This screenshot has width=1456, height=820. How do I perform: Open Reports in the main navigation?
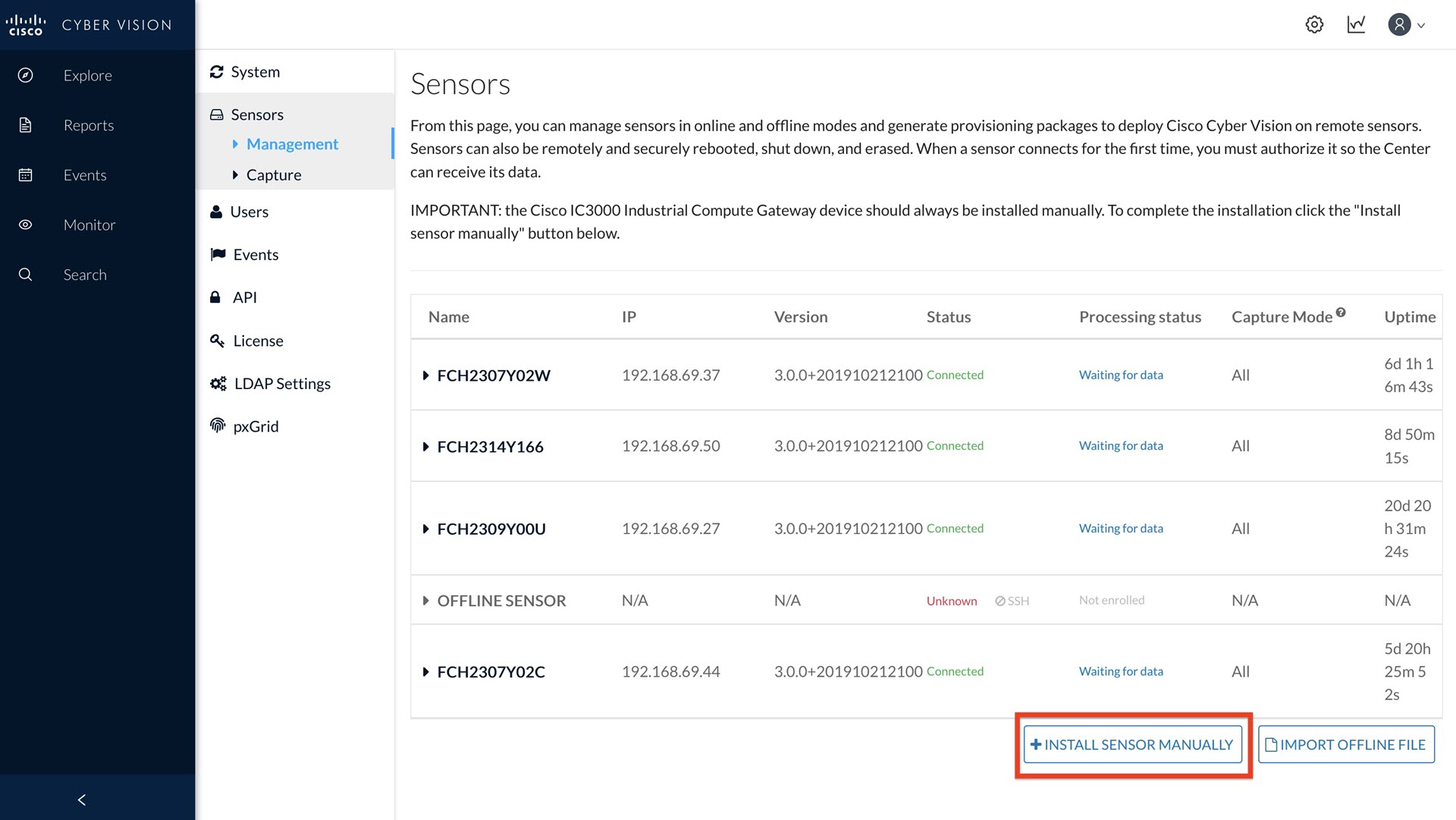click(x=89, y=125)
